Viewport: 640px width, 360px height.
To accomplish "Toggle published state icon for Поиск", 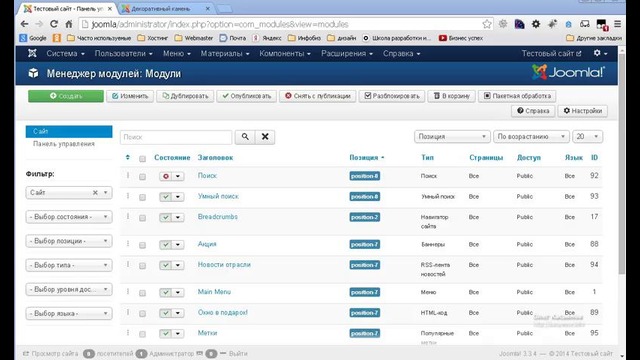I will (x=166, y=176).
